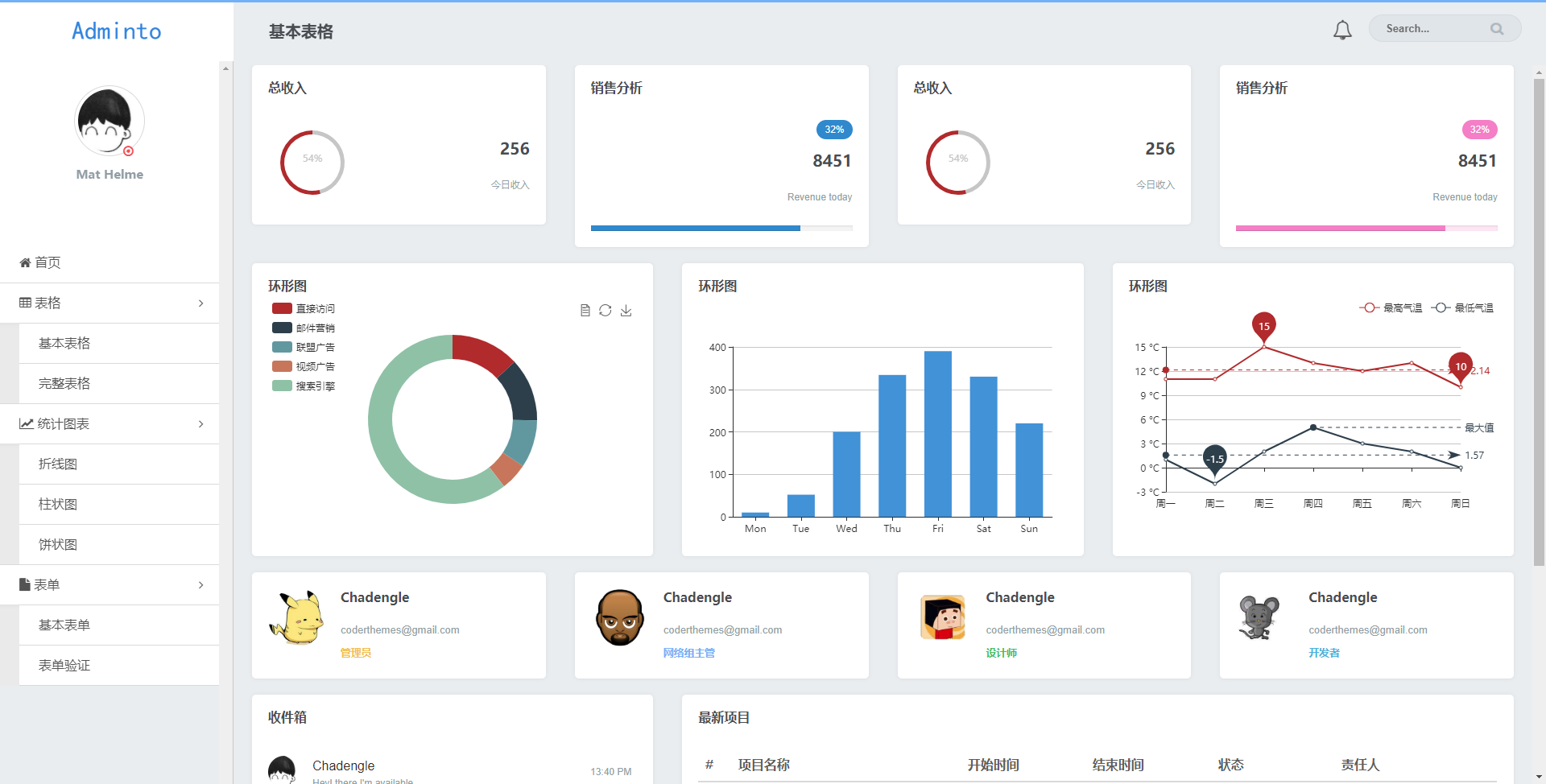This screenshot has width=1546, height=784.
Task: Click the page vertical scrollbar
Action: click(1539, 322)
